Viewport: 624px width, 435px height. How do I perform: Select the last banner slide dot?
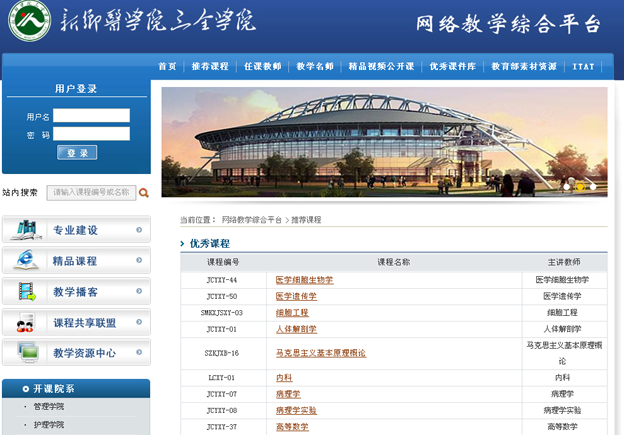(592, 185)
